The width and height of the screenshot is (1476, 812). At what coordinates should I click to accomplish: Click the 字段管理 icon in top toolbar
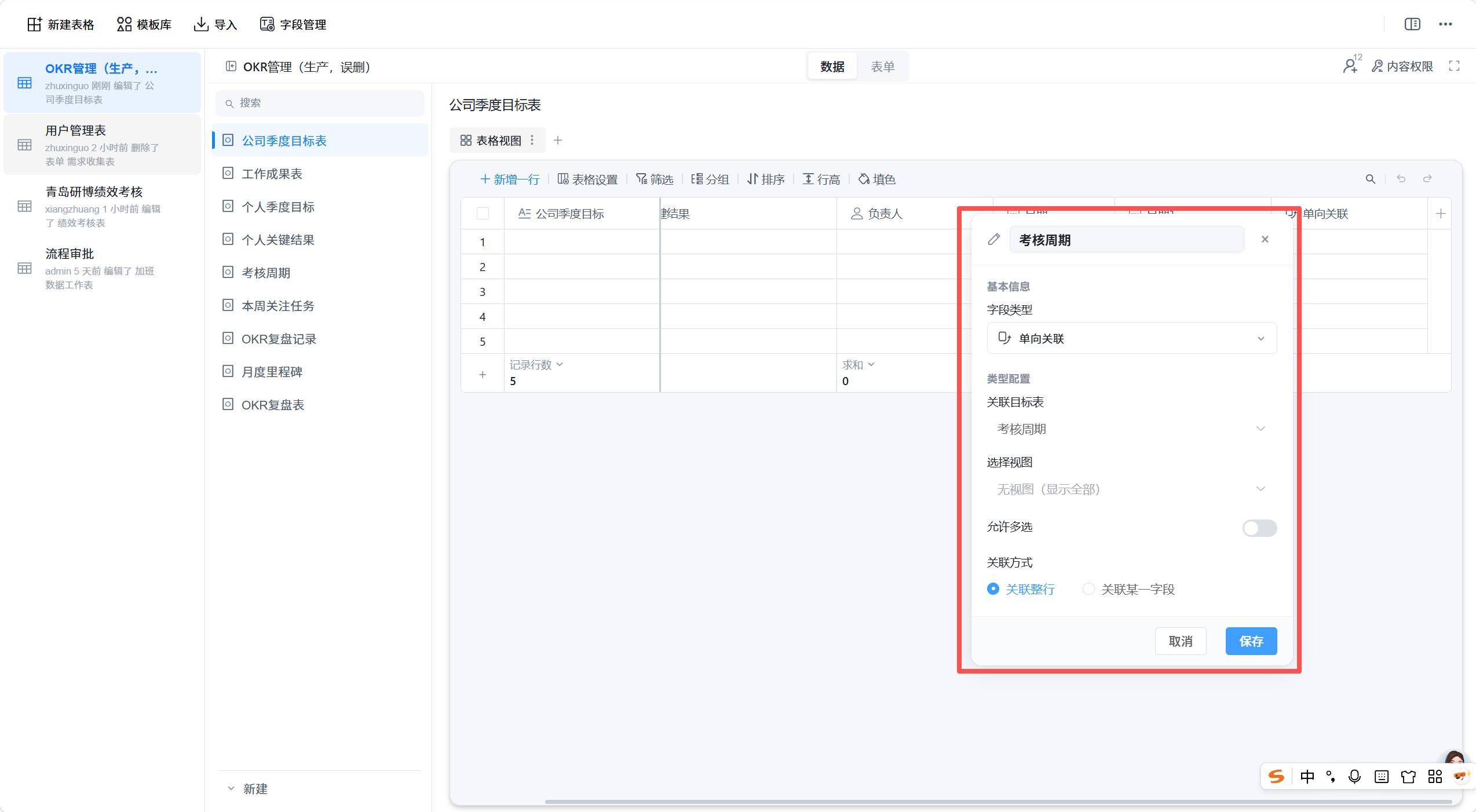[266, 24]
